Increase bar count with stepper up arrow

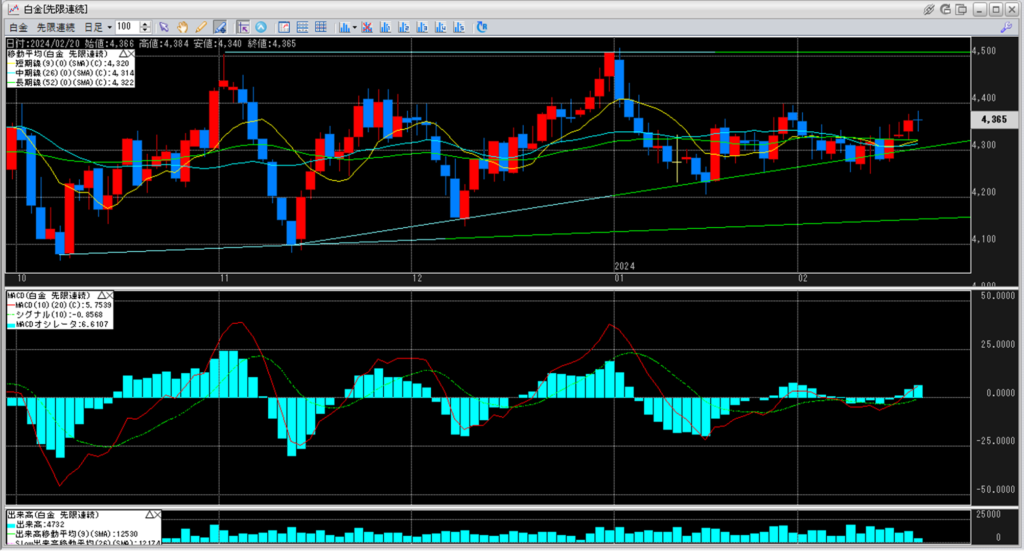(146, 24)
